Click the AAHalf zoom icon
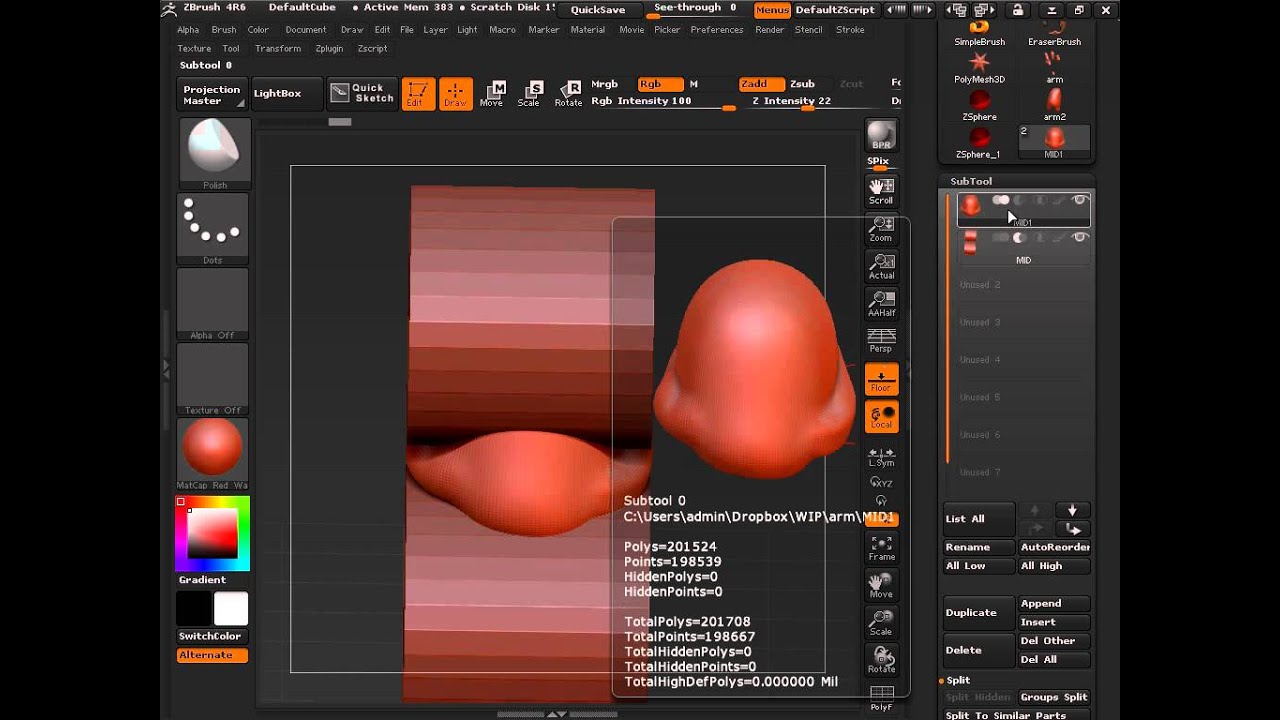1280x720 pixels. (881, 303)
